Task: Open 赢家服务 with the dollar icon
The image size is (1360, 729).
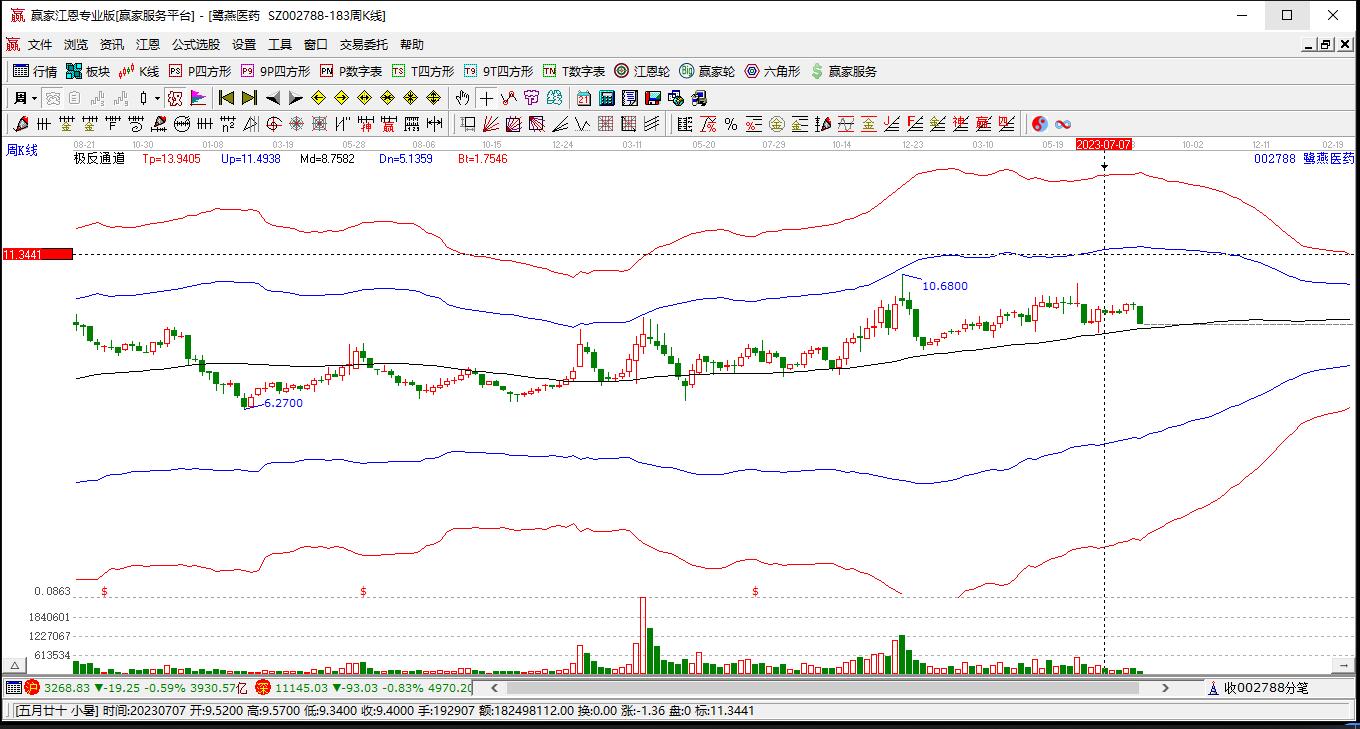Action: click(844, 71)
